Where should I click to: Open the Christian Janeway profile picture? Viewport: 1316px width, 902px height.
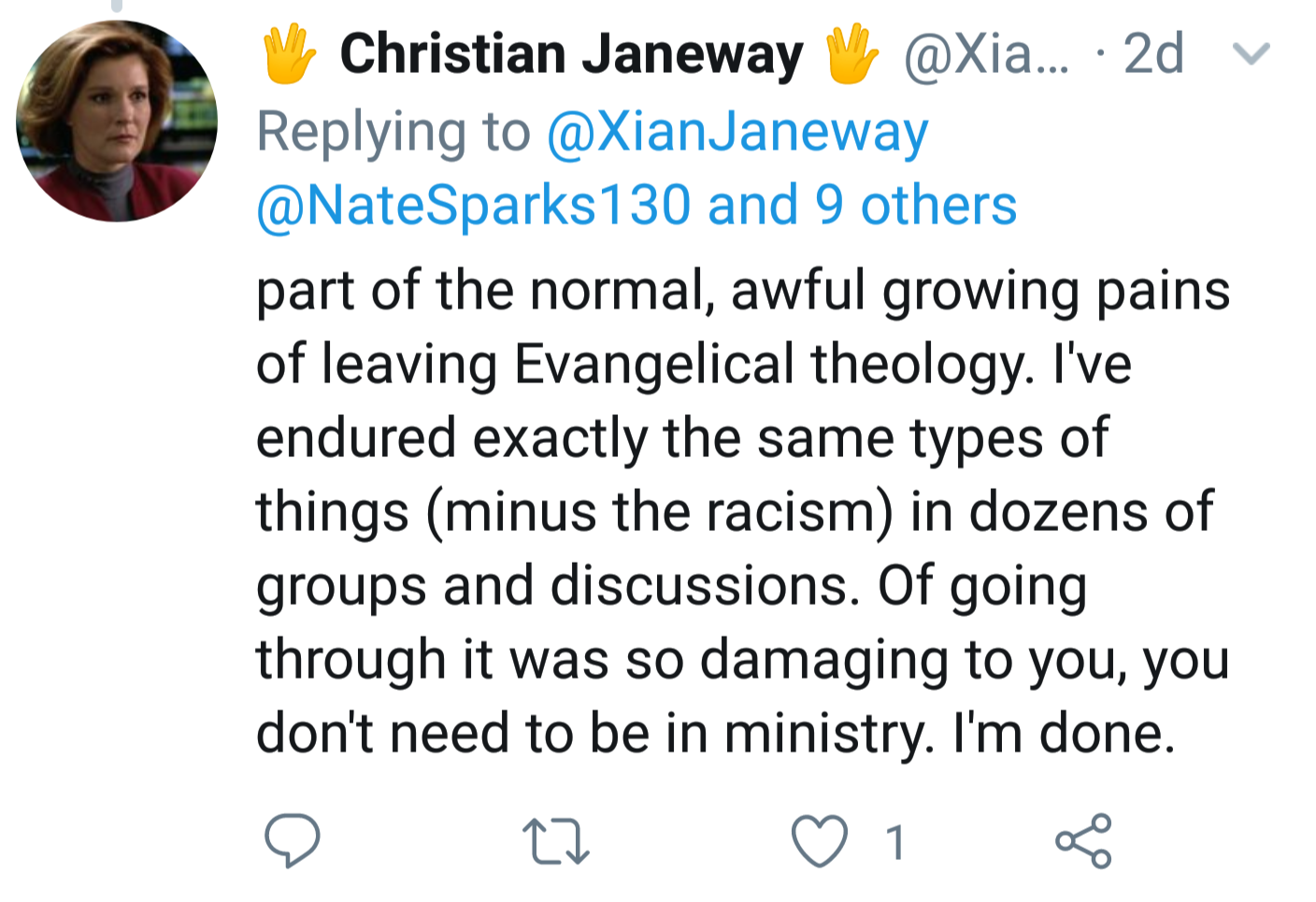pyautogui.click(x=117, y=122)
